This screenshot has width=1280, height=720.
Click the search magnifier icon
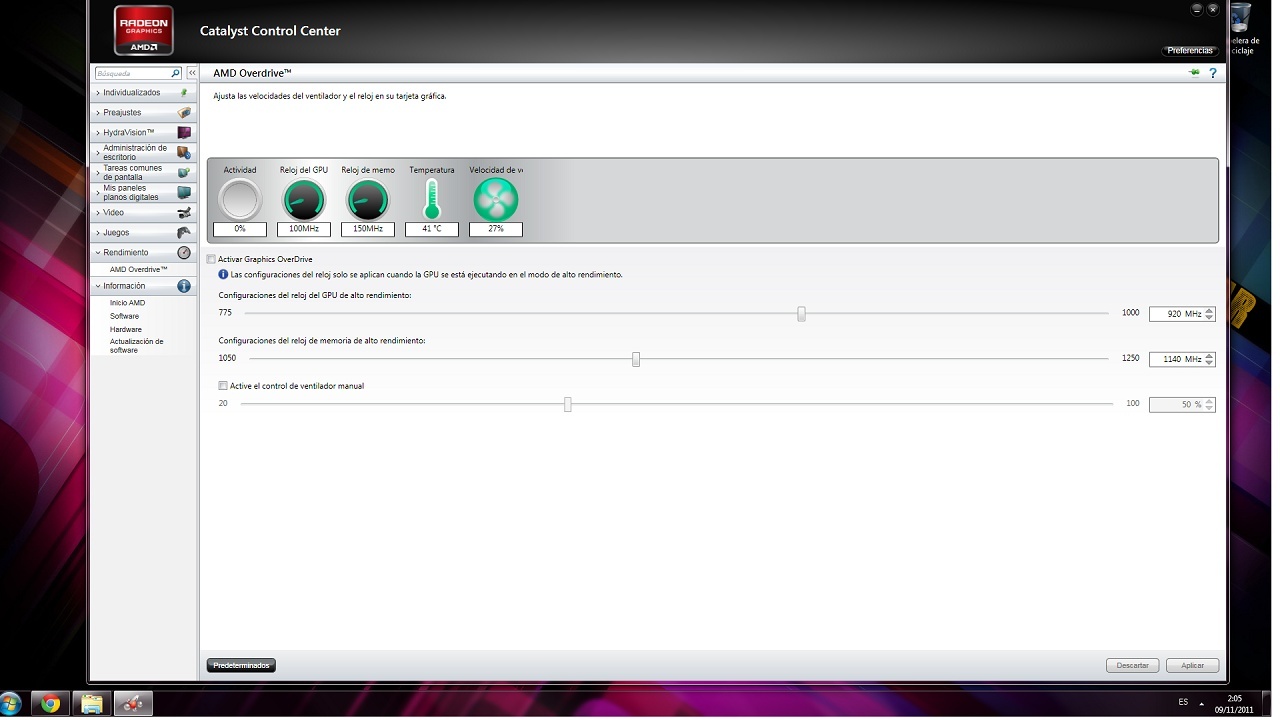point(176,73)
